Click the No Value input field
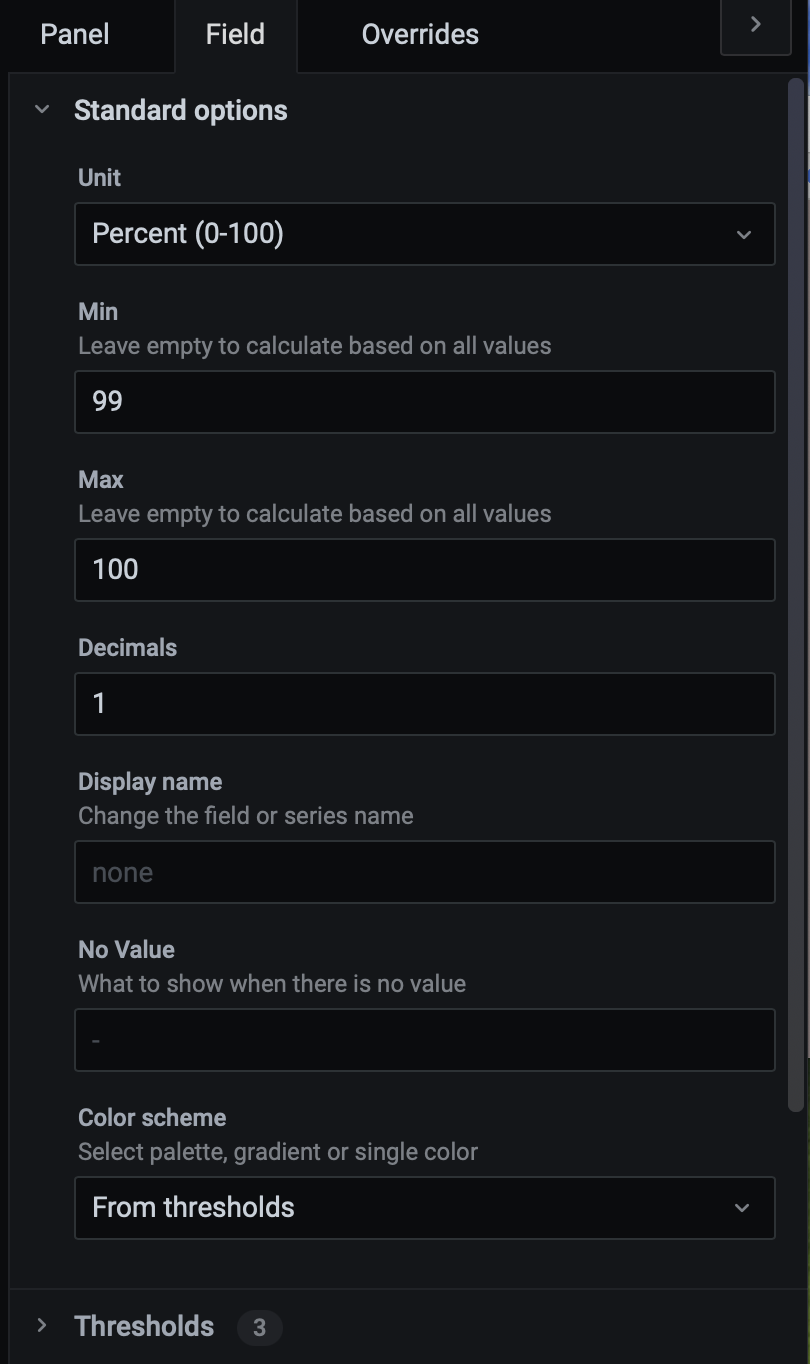This screenshot has width=810, height=1364. (425, 1039)
